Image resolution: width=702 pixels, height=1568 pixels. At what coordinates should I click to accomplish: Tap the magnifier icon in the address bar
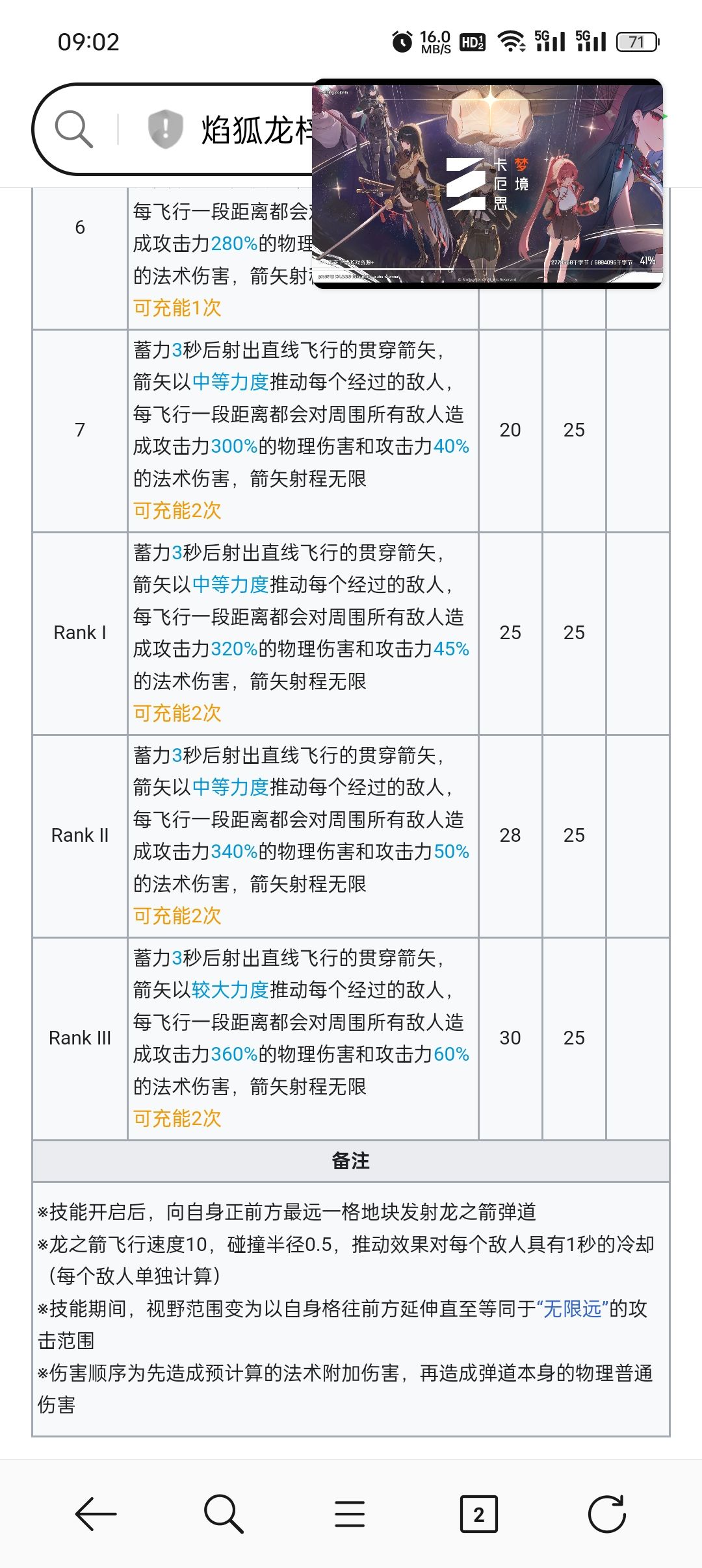tap(73, 129)
